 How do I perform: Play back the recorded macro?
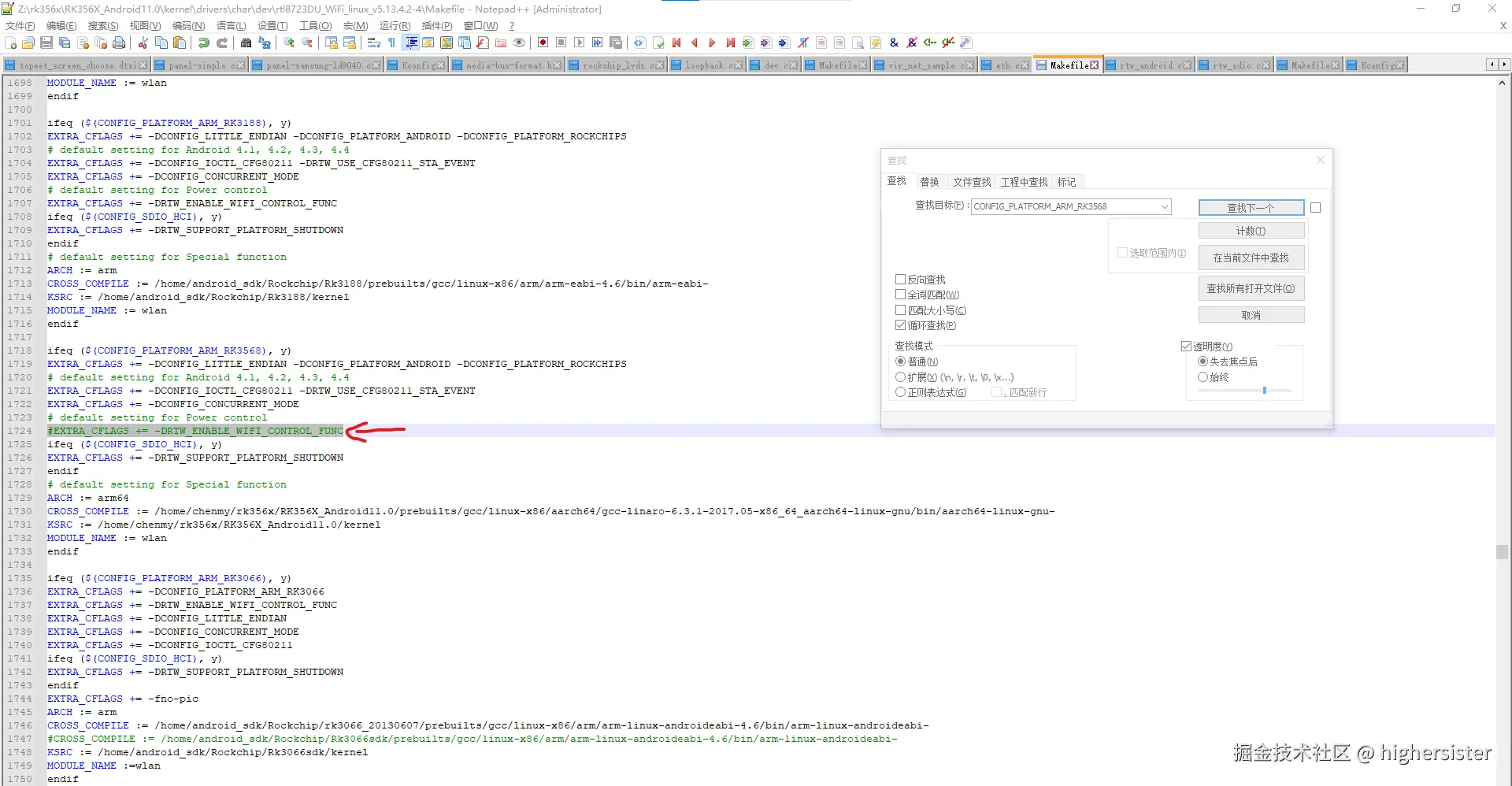pos(580,43)
